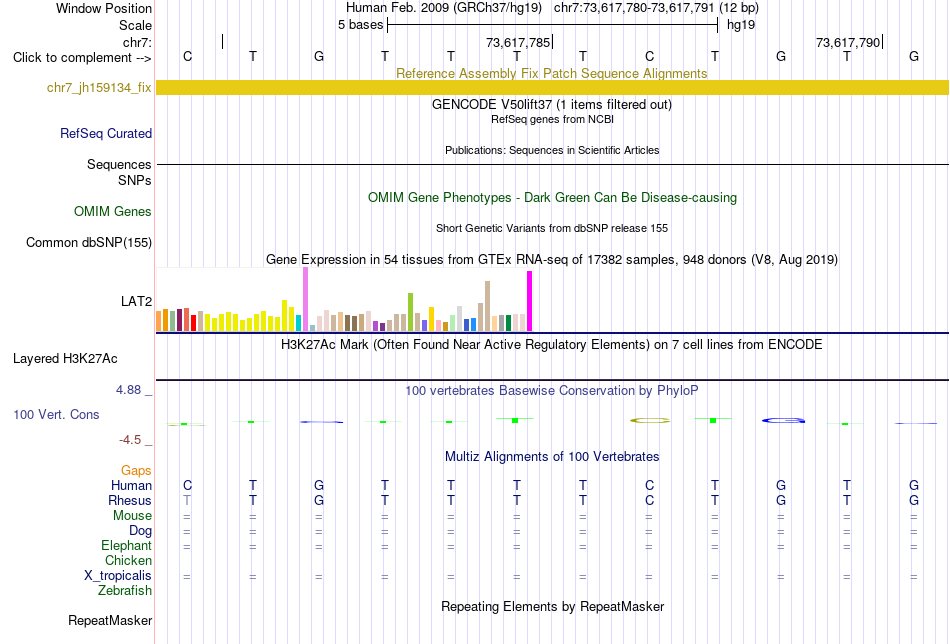Open the Common dbSNP(155) track label
This screenshot has height=644, width=950.
(89, 242)
